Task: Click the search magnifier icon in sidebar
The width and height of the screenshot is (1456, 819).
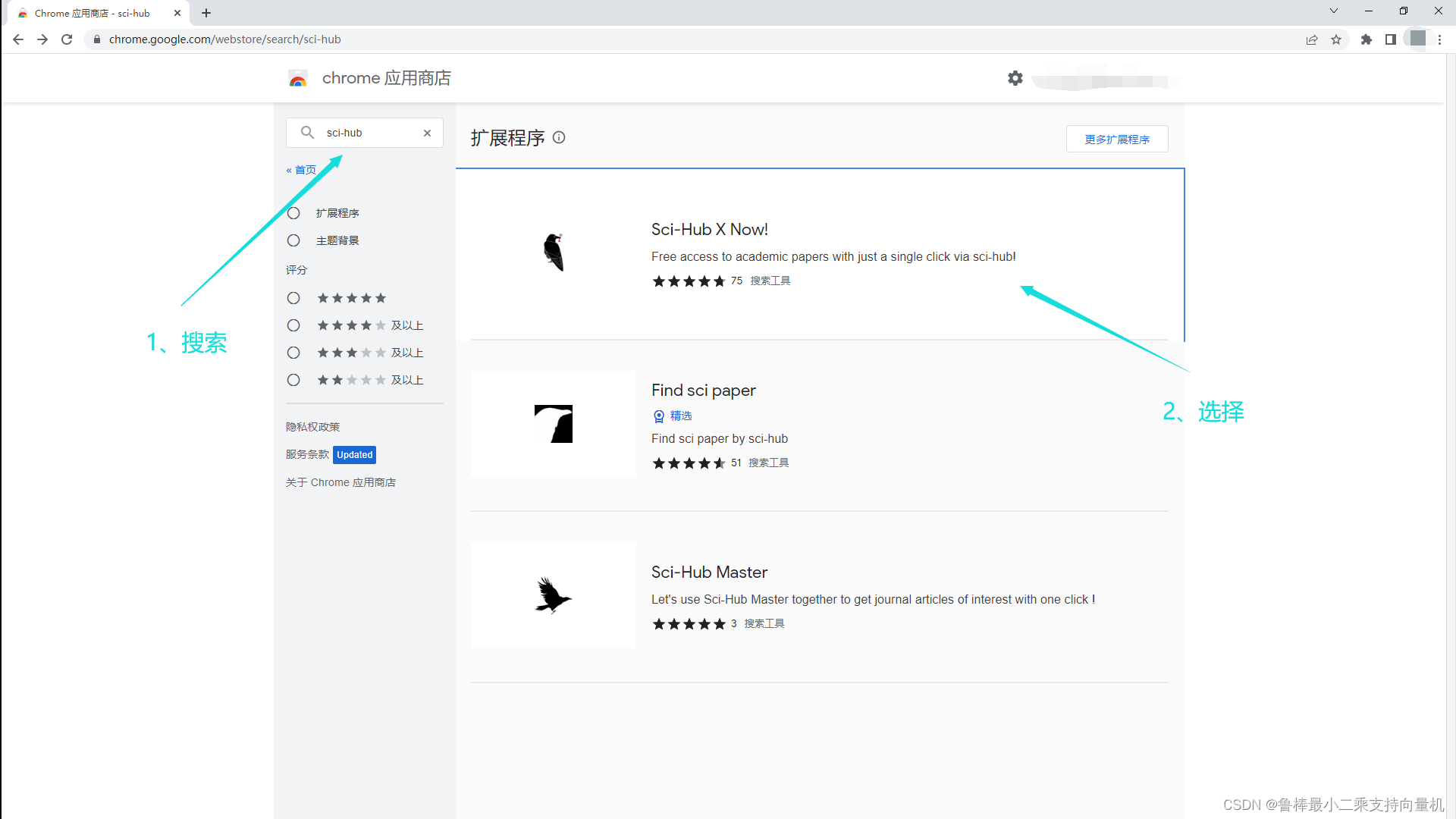Action: pyautogui.click(x=307, y=133)
